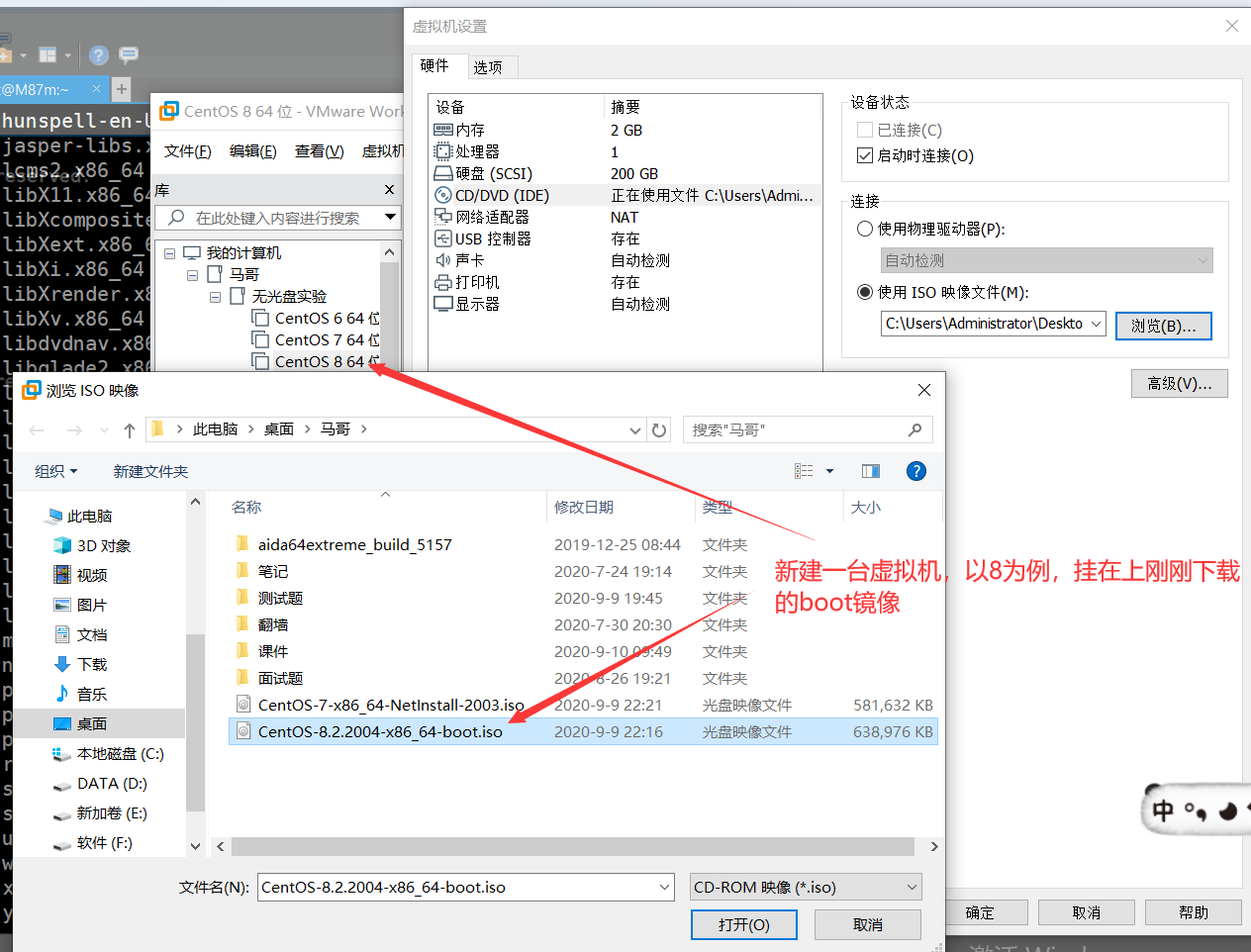Click 浏览(B)... button
The width and height of the screenshot is (1251, 952).
1164,326
